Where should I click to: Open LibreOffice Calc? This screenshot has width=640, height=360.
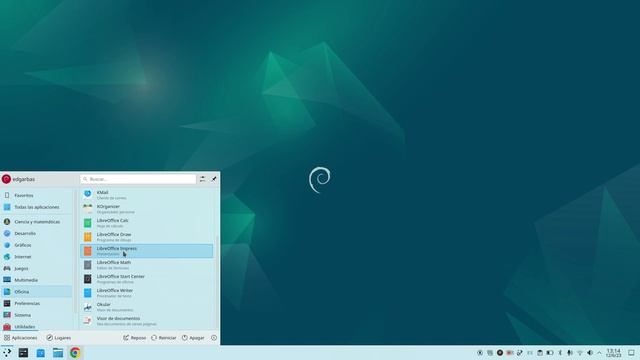147,223
